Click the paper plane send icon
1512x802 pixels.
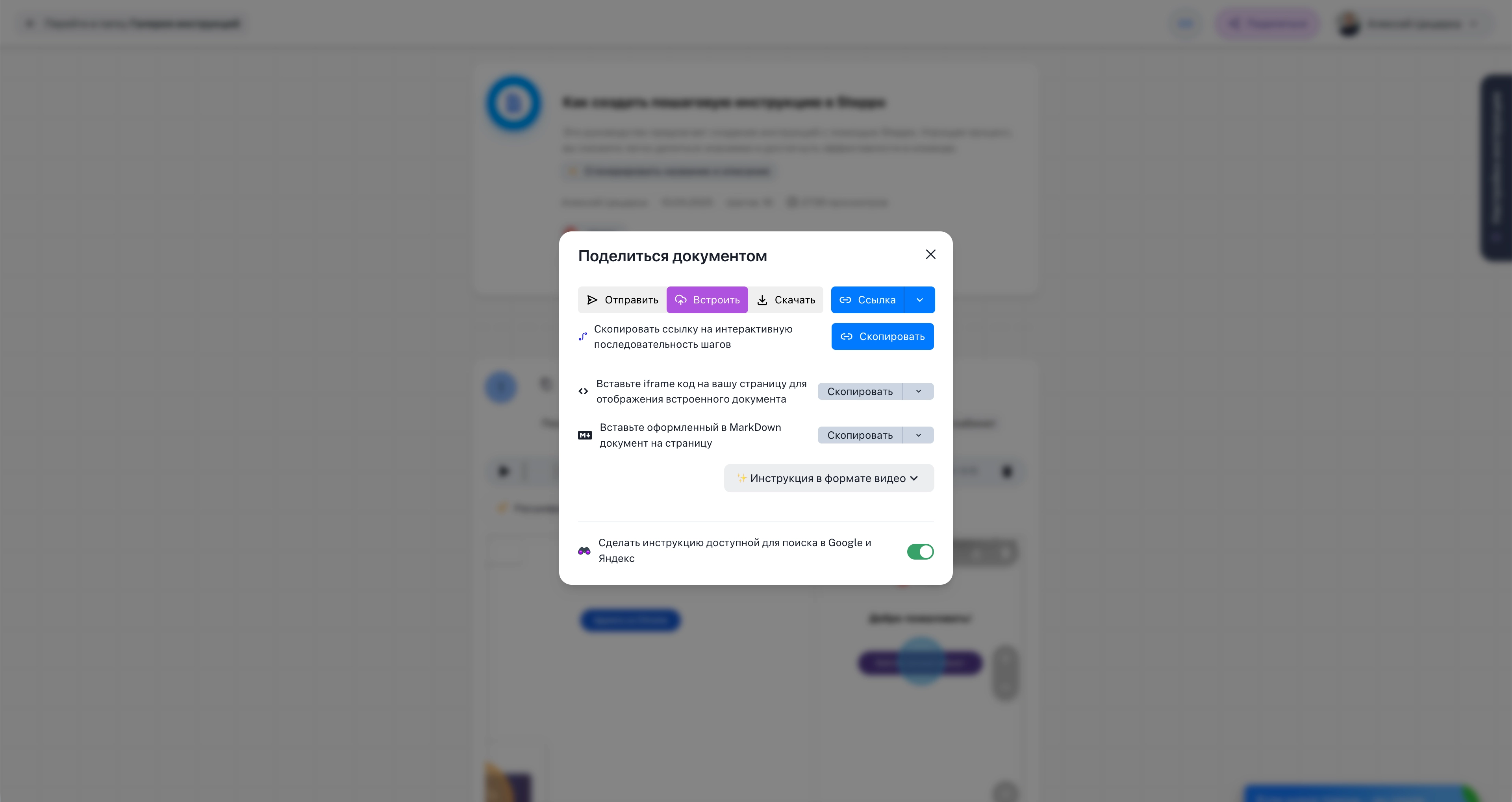592,300
